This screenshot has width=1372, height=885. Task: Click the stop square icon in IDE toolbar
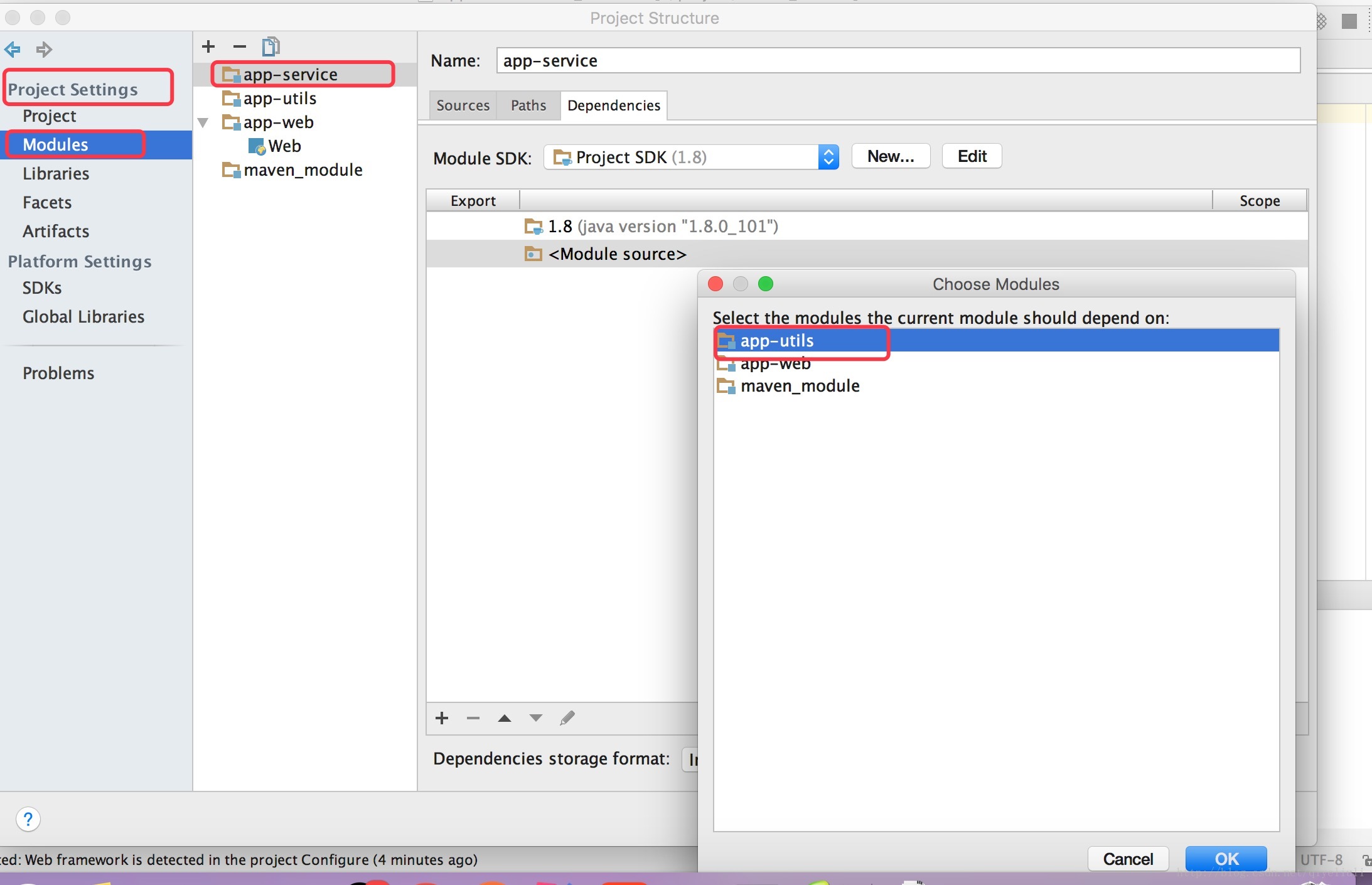(1349, 21)
